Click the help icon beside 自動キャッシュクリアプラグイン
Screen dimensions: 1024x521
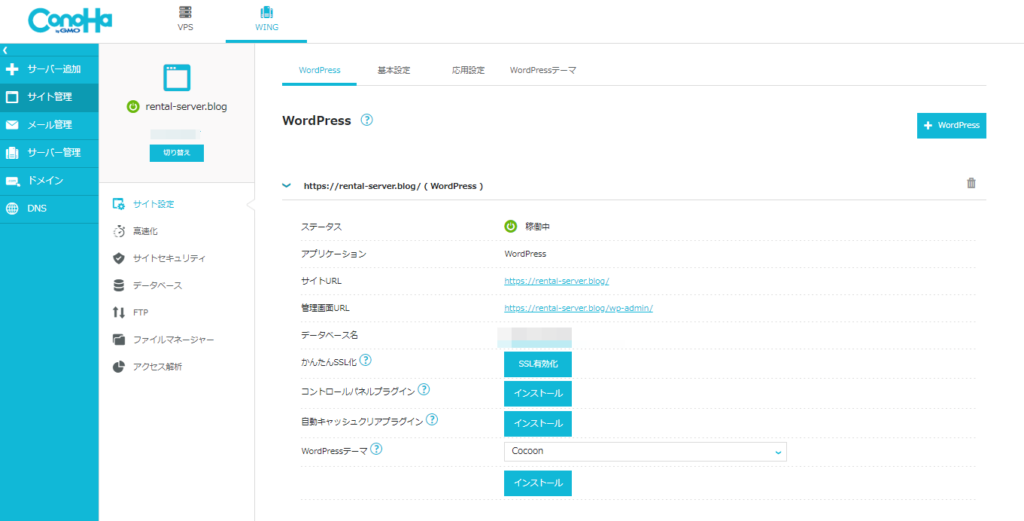click(x=431, y=420)
